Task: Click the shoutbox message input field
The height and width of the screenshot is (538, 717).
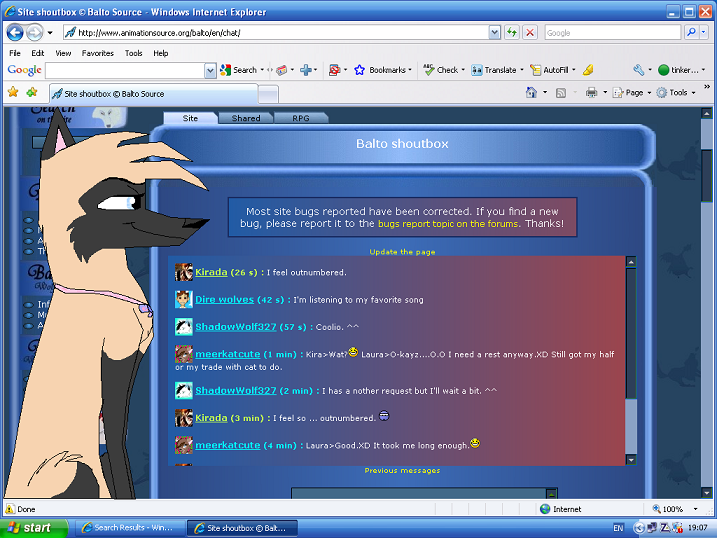Action: pyautogui.click(x=419, y=493)
